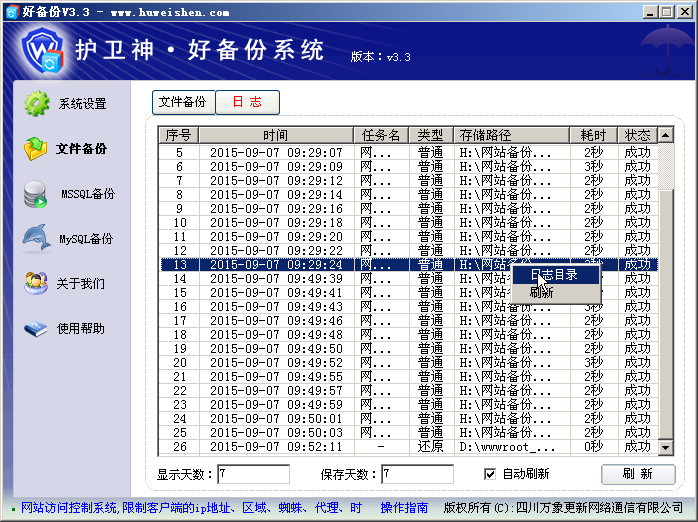The height and width of the screenshot is (522, 698).
Task: Select log row number 17
Action: pyautogui.click(x=409, y=321)
